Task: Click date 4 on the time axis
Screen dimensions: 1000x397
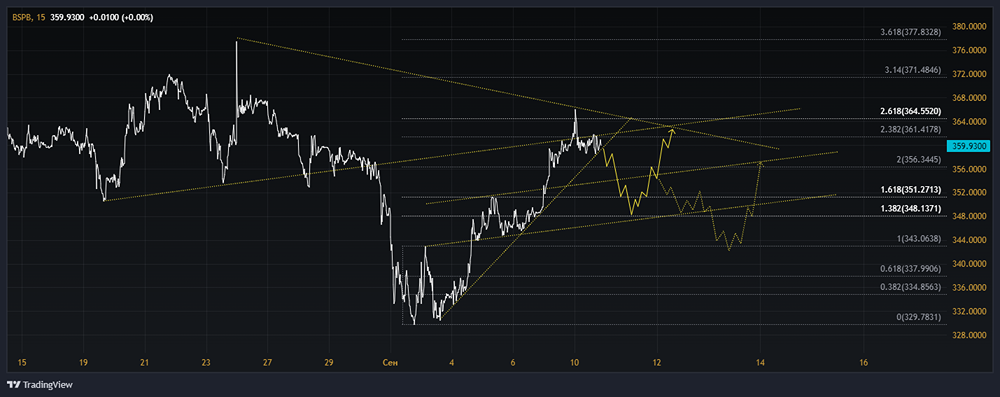Action: 452,363
